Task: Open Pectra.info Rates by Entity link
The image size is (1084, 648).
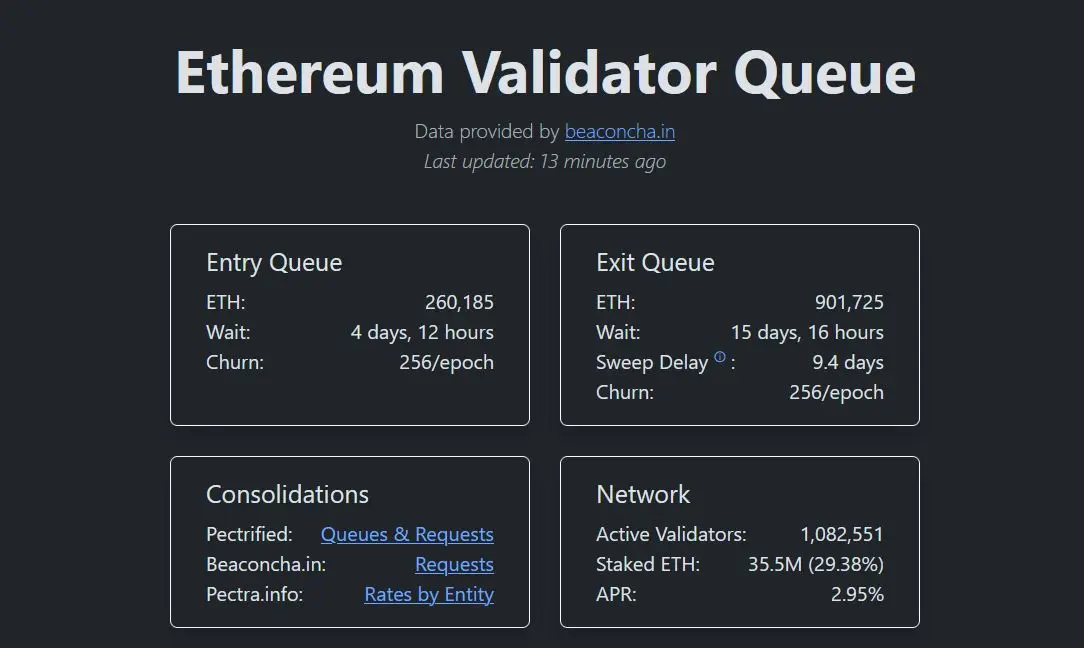Action: pos(429,594)
